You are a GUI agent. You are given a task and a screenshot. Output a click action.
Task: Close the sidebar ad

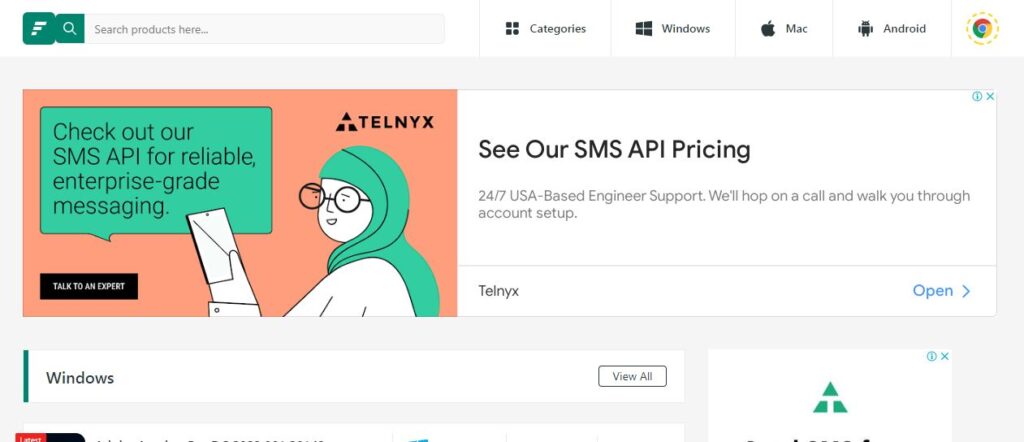tap(944, 356)
